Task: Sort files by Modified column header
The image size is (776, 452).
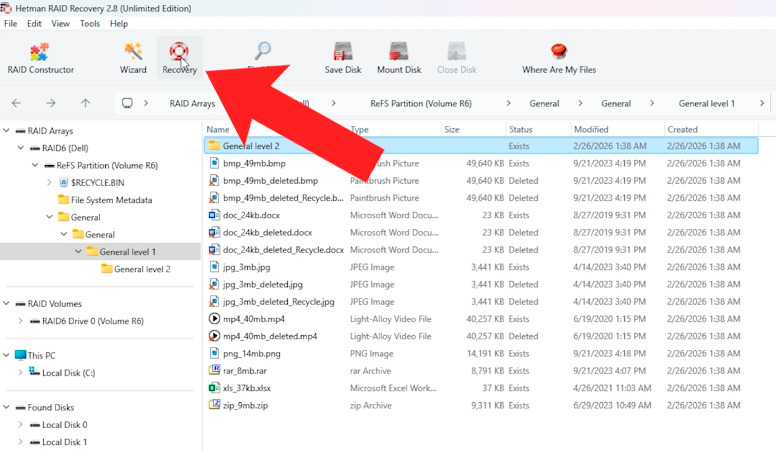Action: [591, 129]
